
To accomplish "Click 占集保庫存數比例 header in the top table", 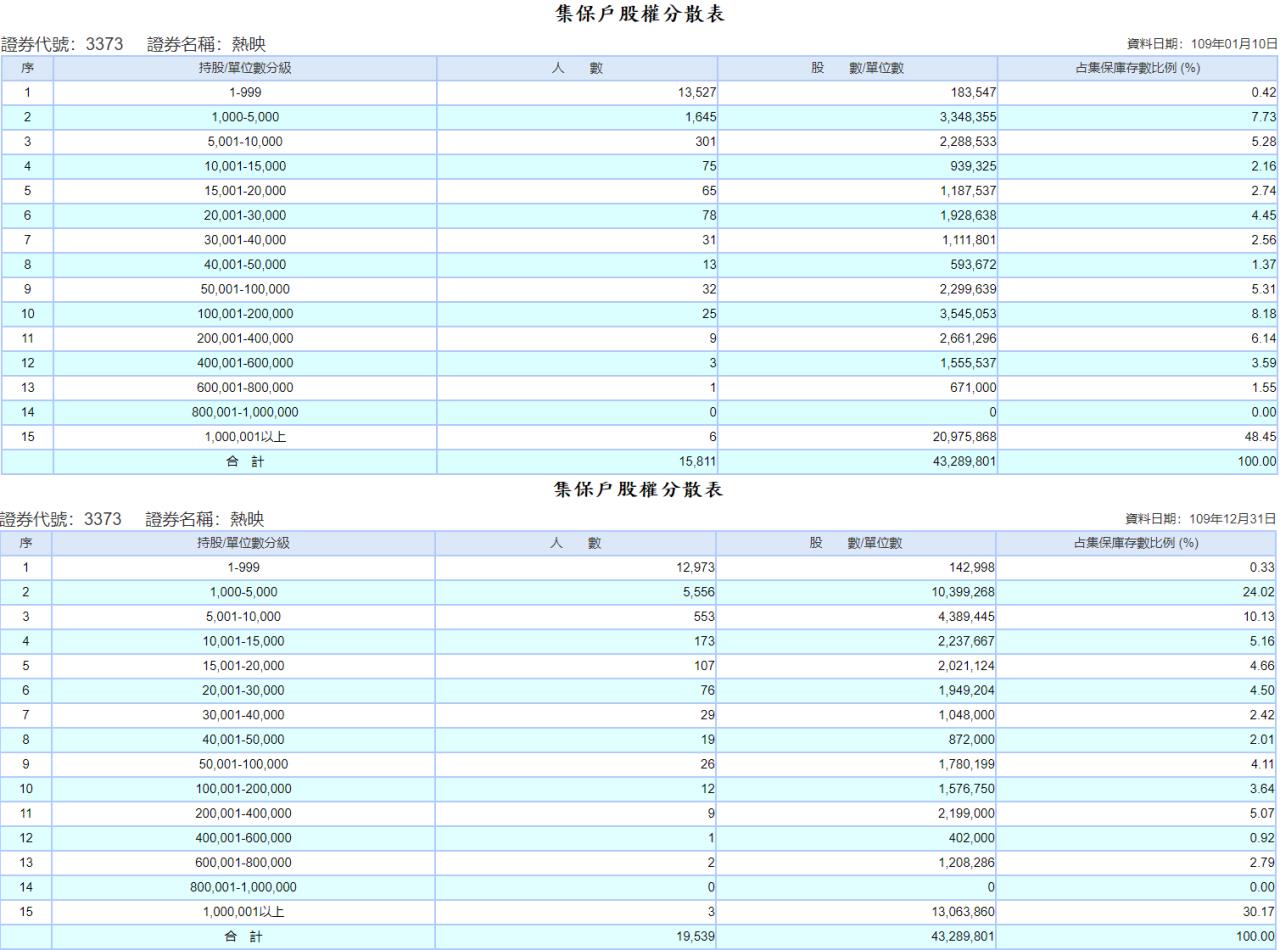I will [x=1136, y=68].
